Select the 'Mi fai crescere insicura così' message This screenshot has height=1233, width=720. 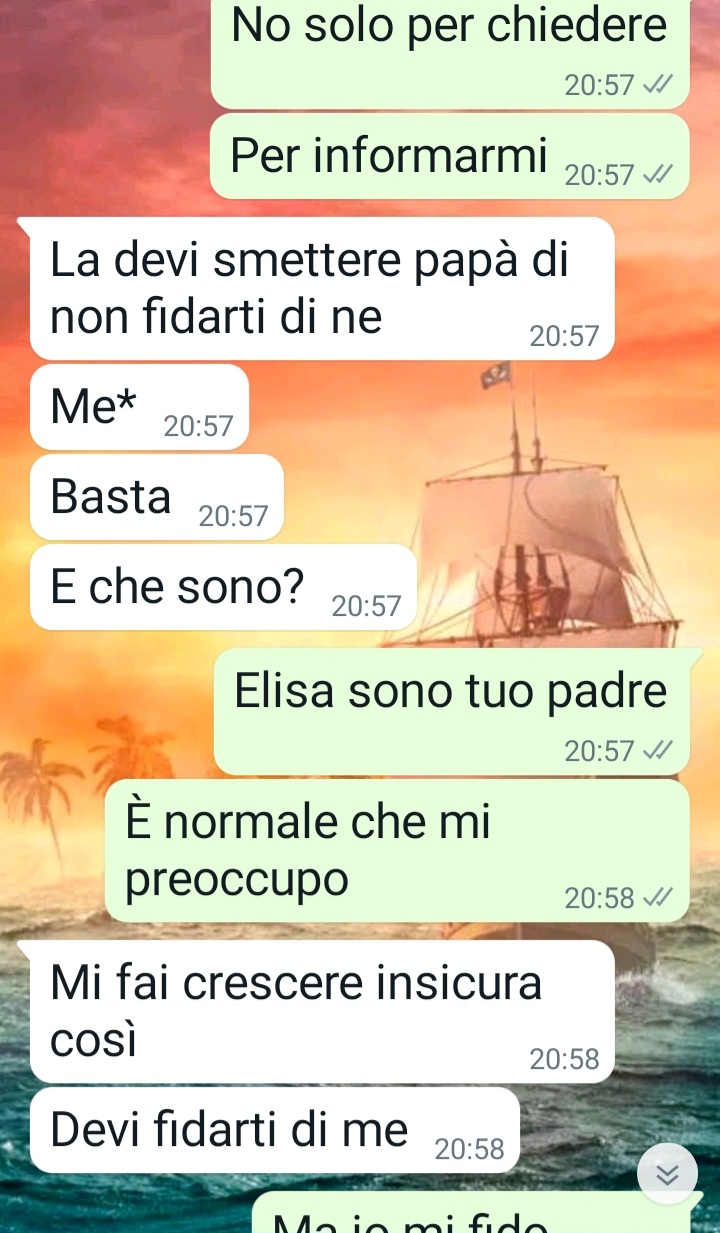tap(321, 1011)
